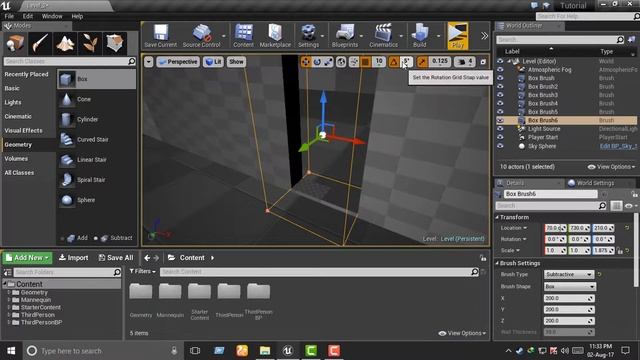The image size is (640, 360).
Task: Toggle visibility of Box Brush6
Action: [x=500, y=120]
